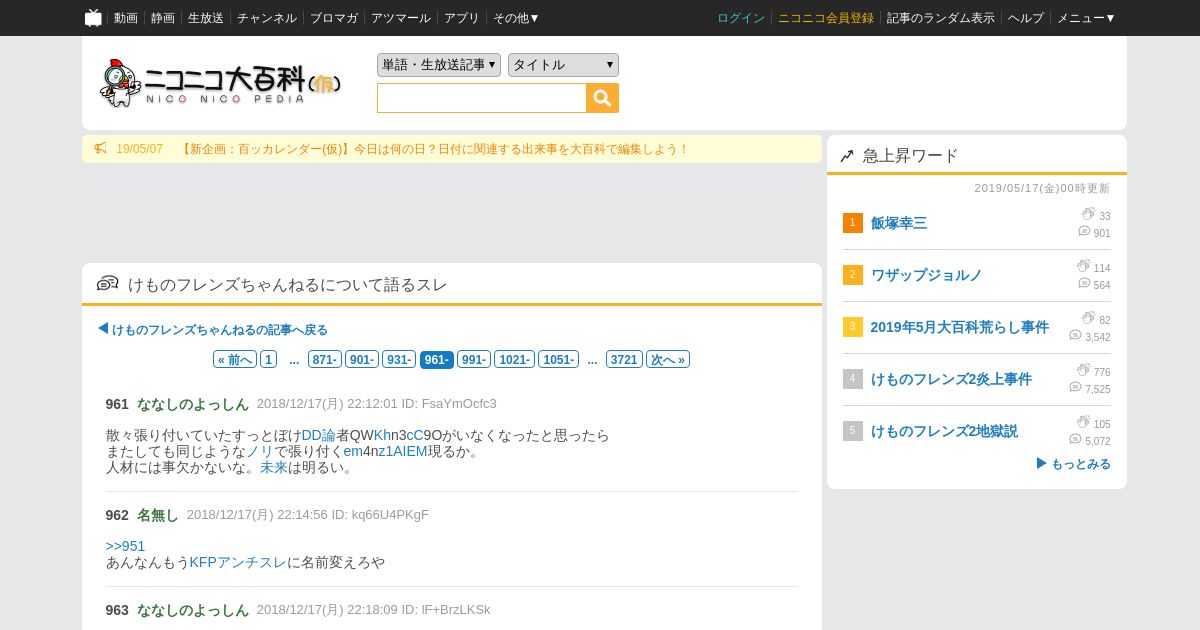Click post number 963
Screen dimensions: 1200x630
point(117,610)
